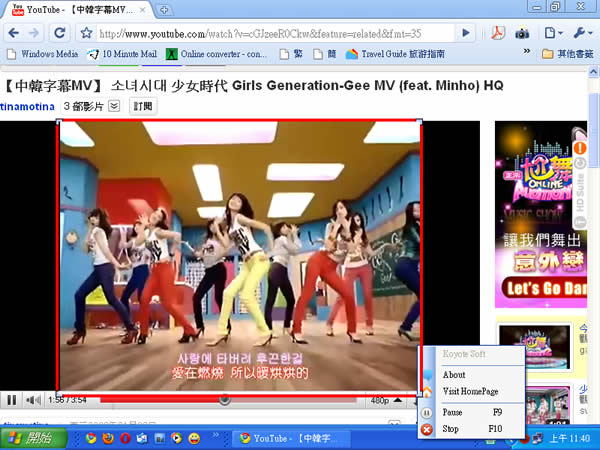This screenshot has width=600, height=450.
Task: Click the browser Back arrow button
Action: coord(15,33)
